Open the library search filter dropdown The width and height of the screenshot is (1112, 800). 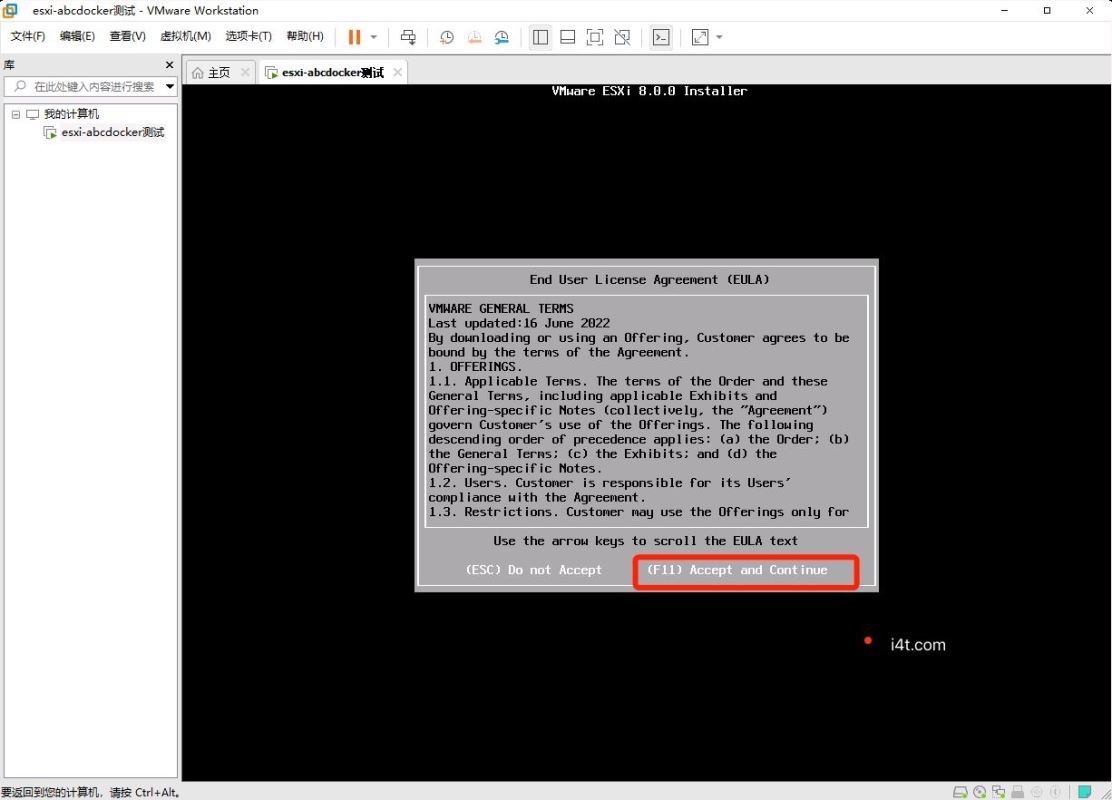point(170,87)
